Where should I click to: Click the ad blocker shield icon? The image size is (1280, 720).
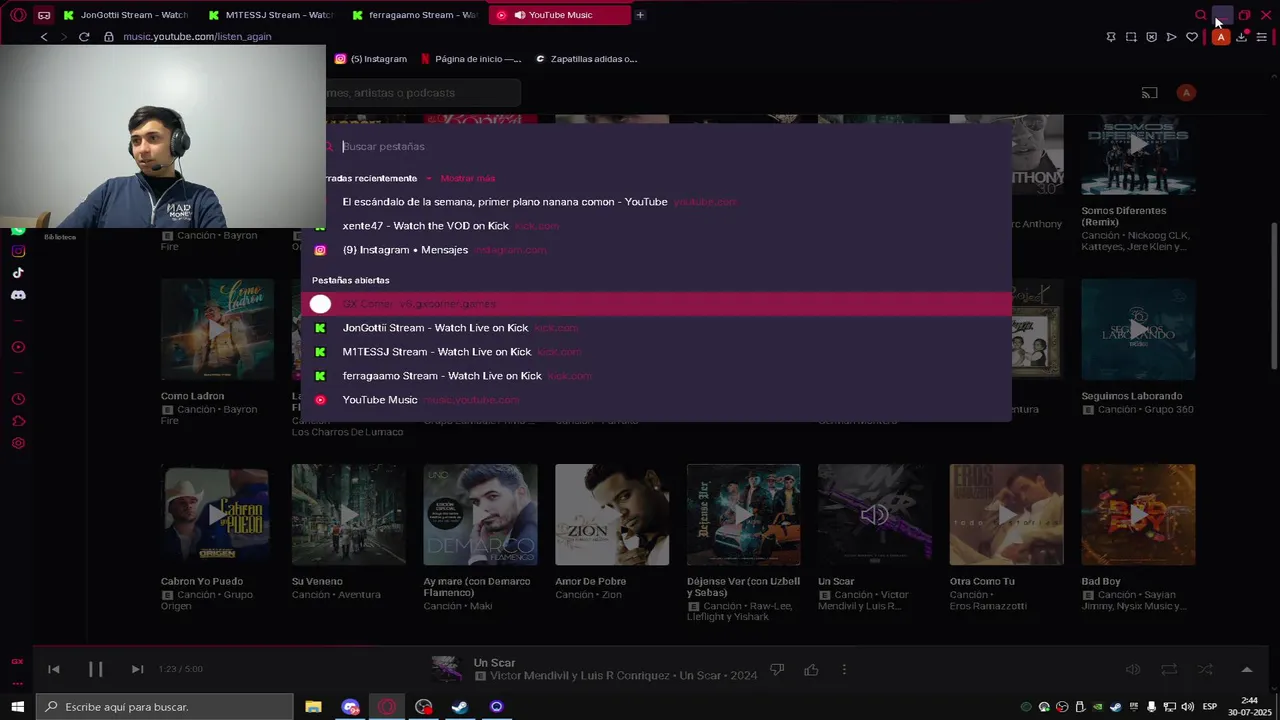coord(1151,37)
